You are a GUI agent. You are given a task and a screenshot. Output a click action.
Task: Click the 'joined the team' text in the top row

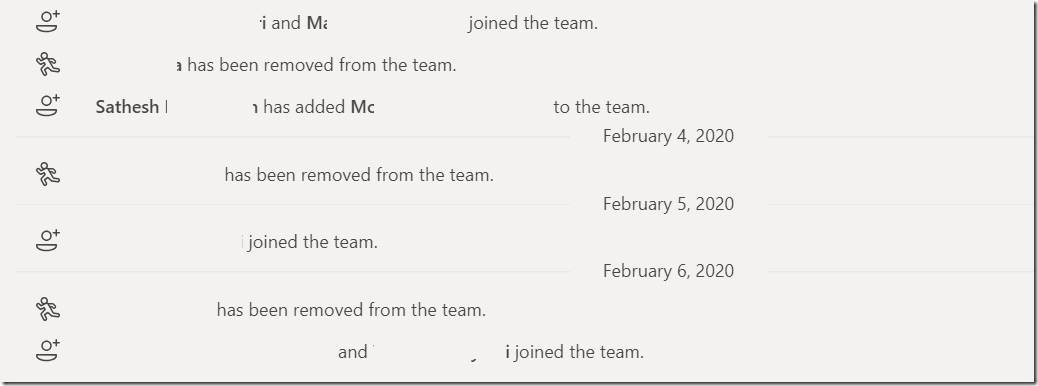click(533, 23)
